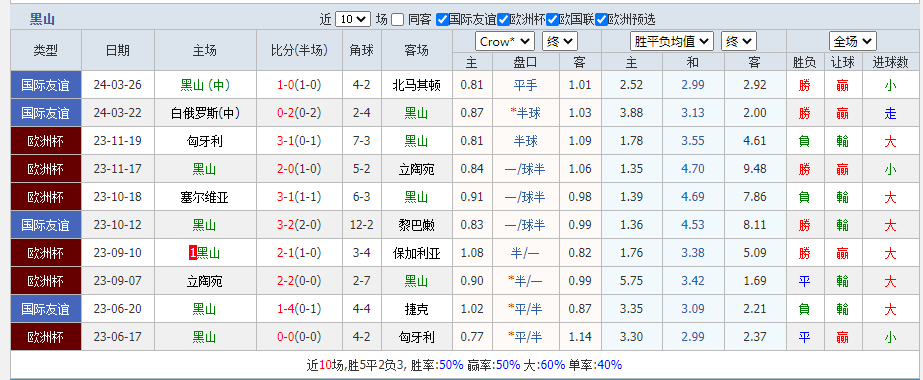Open the Crow* bookmaker dropdown

(x=504, y=41)
